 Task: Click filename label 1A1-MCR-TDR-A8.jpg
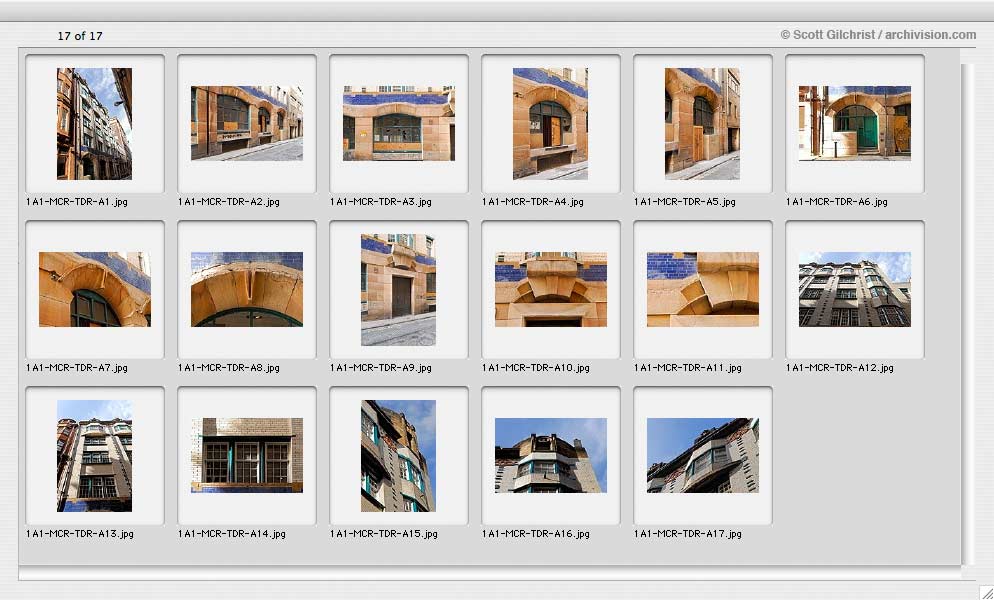(x=229, y=368)
